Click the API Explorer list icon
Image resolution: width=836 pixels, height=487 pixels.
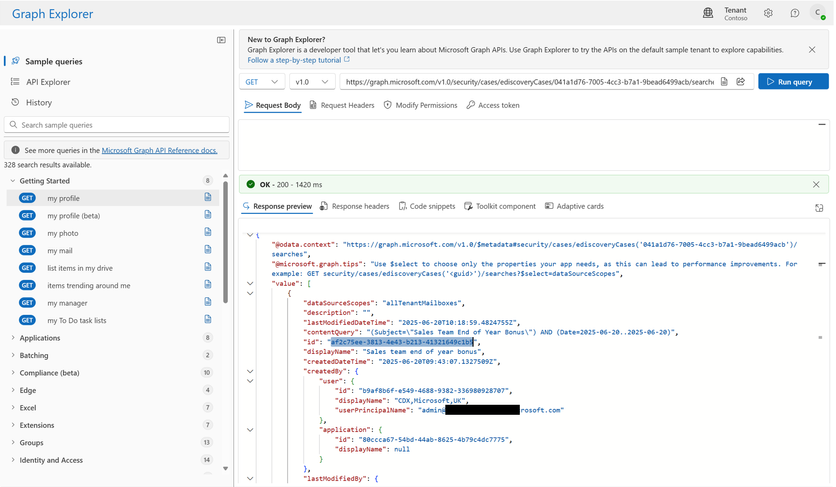[15, 82]
